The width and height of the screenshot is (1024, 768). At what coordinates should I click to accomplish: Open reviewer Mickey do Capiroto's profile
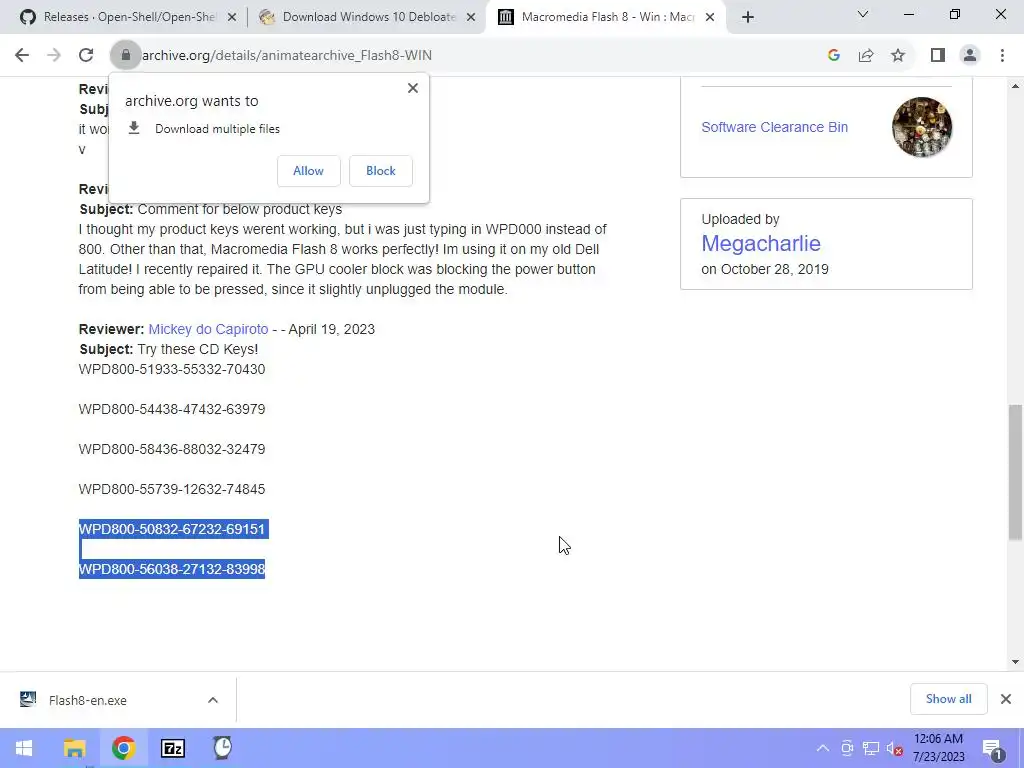208,329
